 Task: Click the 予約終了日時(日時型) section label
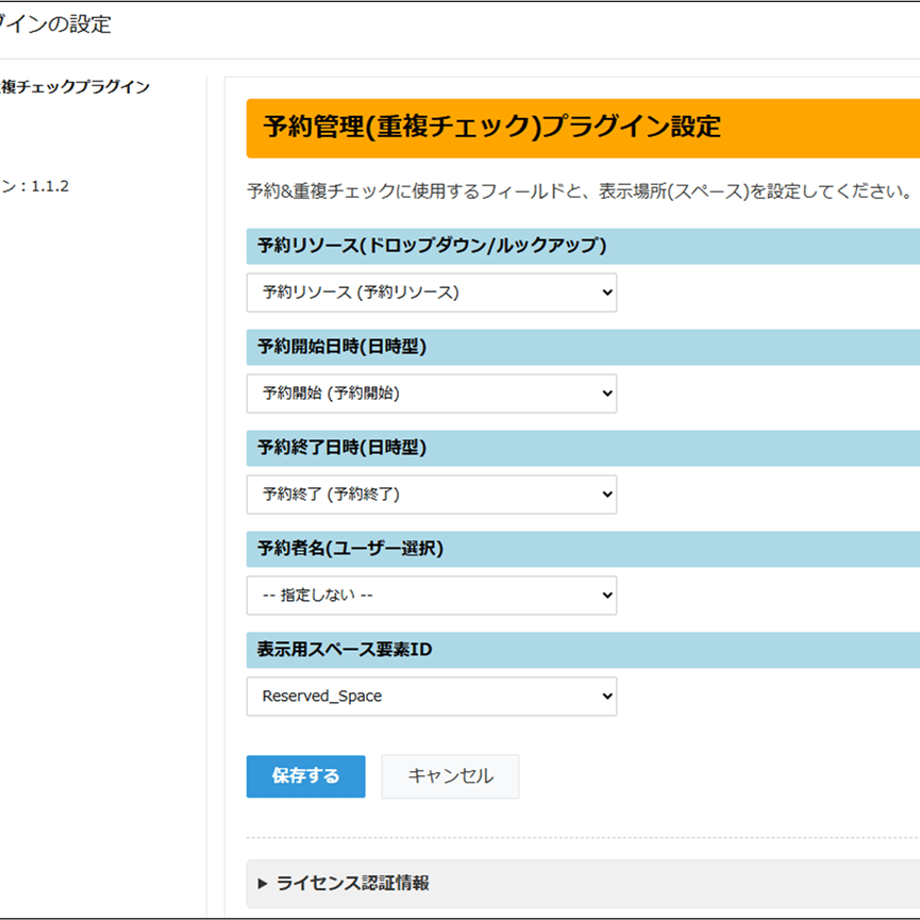tap(341, 447)
